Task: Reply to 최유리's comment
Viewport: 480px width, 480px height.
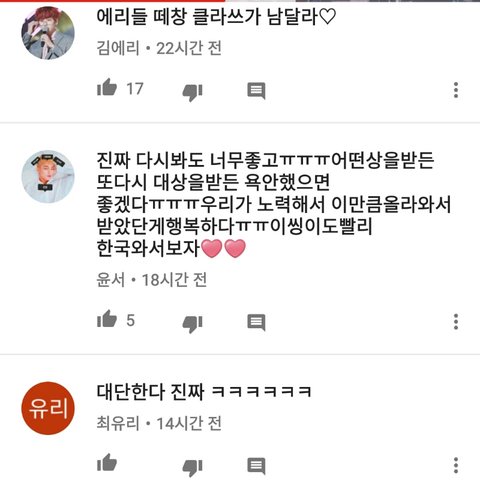Action: pyautogui.click(x=256, y=466)
